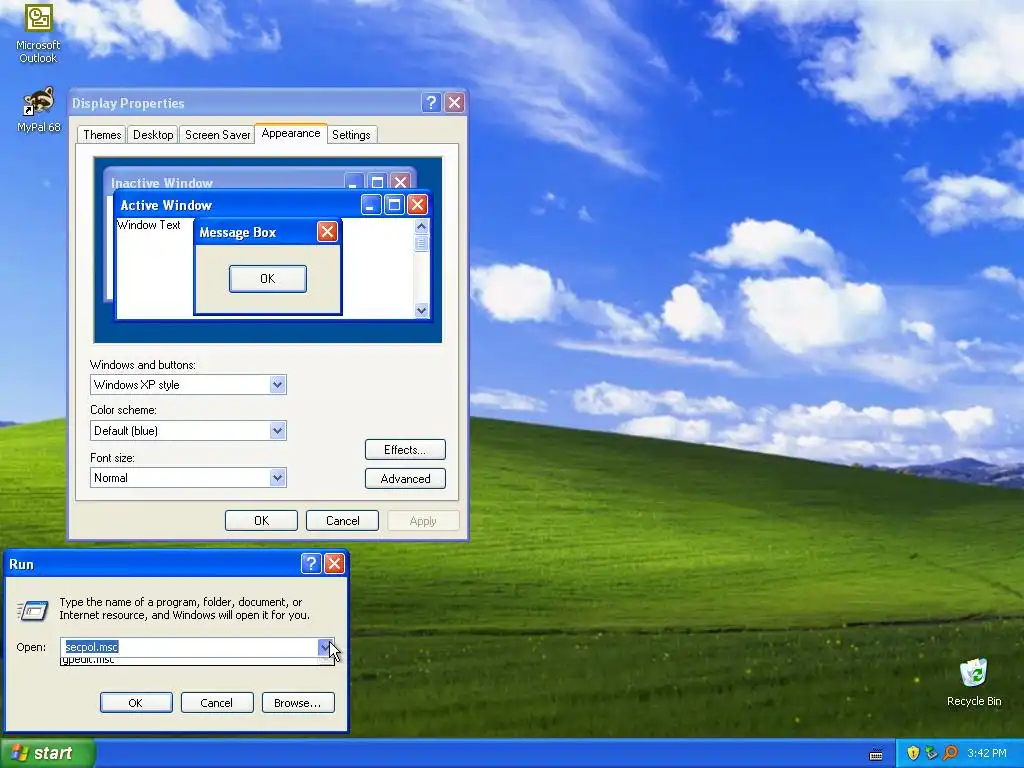Click the preview Message Box title
The width and height of the screenshot is (1024, 768).
tap(238, 232)
